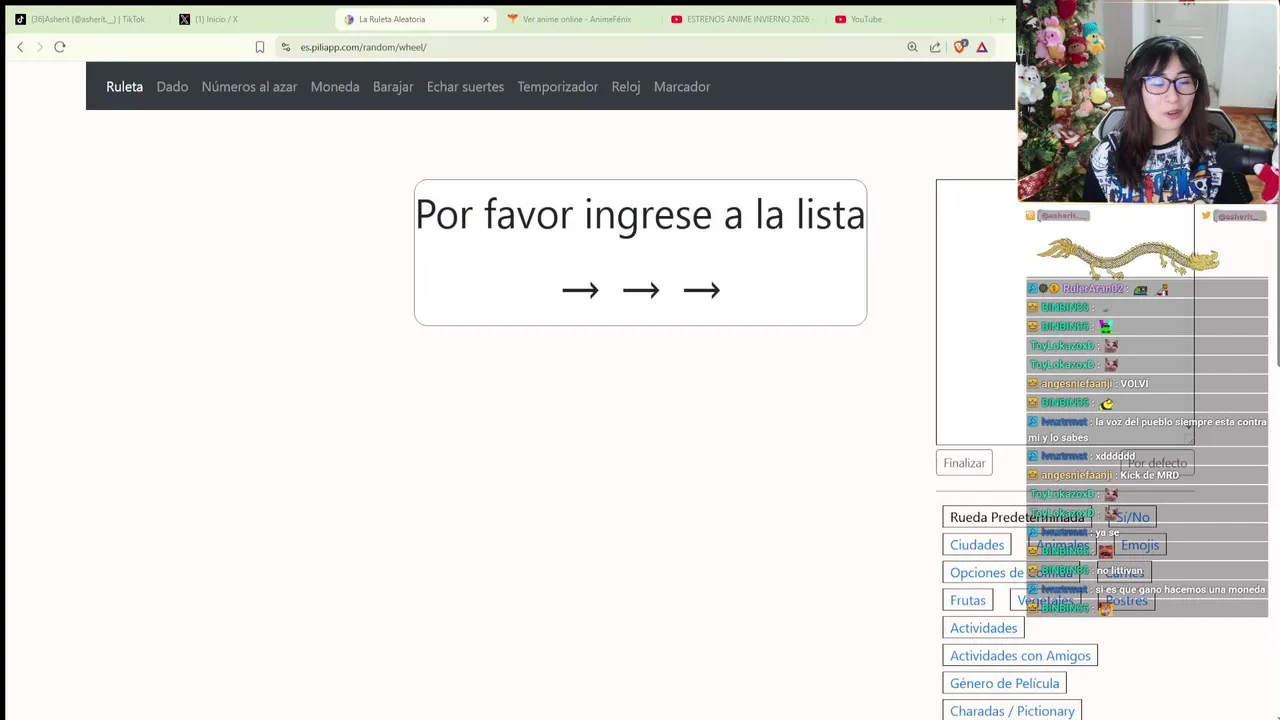Open the Reloj page in site navbar
This screenshot has height=720, width=1280.
pyautogui.click(x=626, y=87)
